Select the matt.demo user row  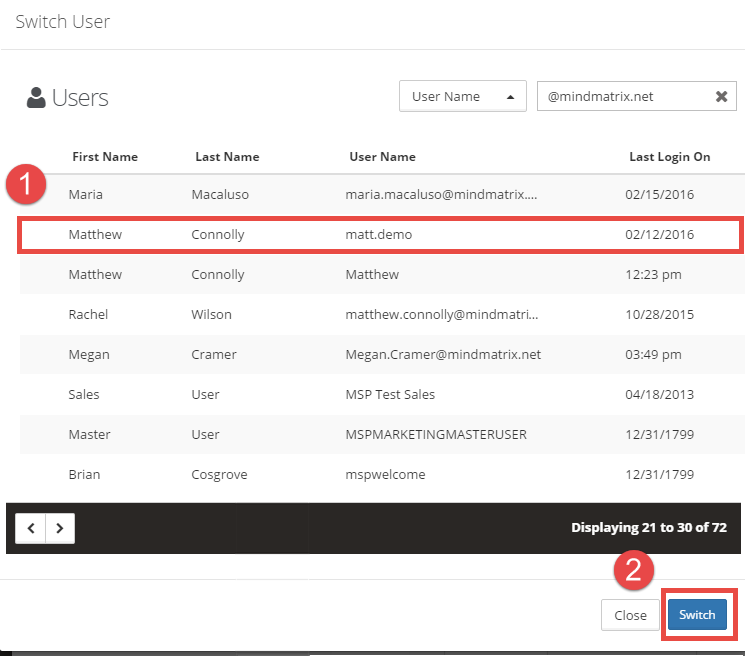click(378, 235)
